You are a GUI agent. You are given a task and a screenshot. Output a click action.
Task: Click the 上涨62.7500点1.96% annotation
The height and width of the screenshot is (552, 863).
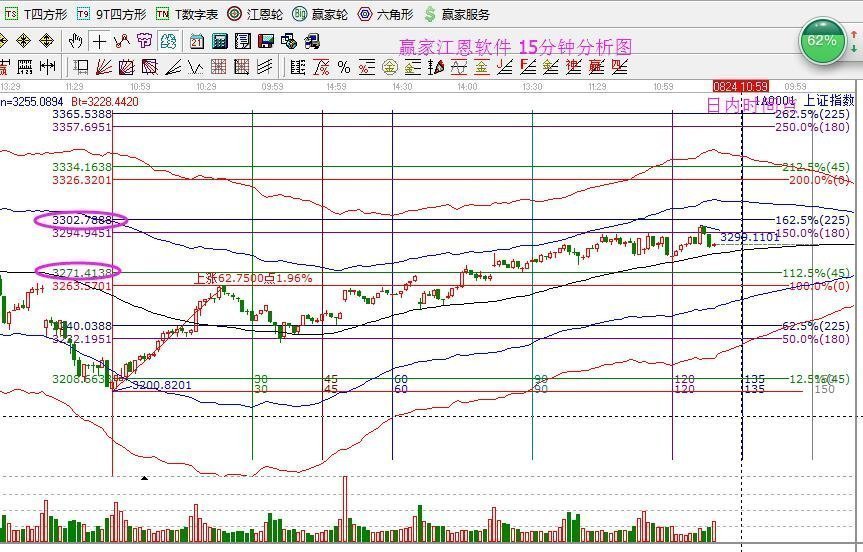tap(253, 278)
